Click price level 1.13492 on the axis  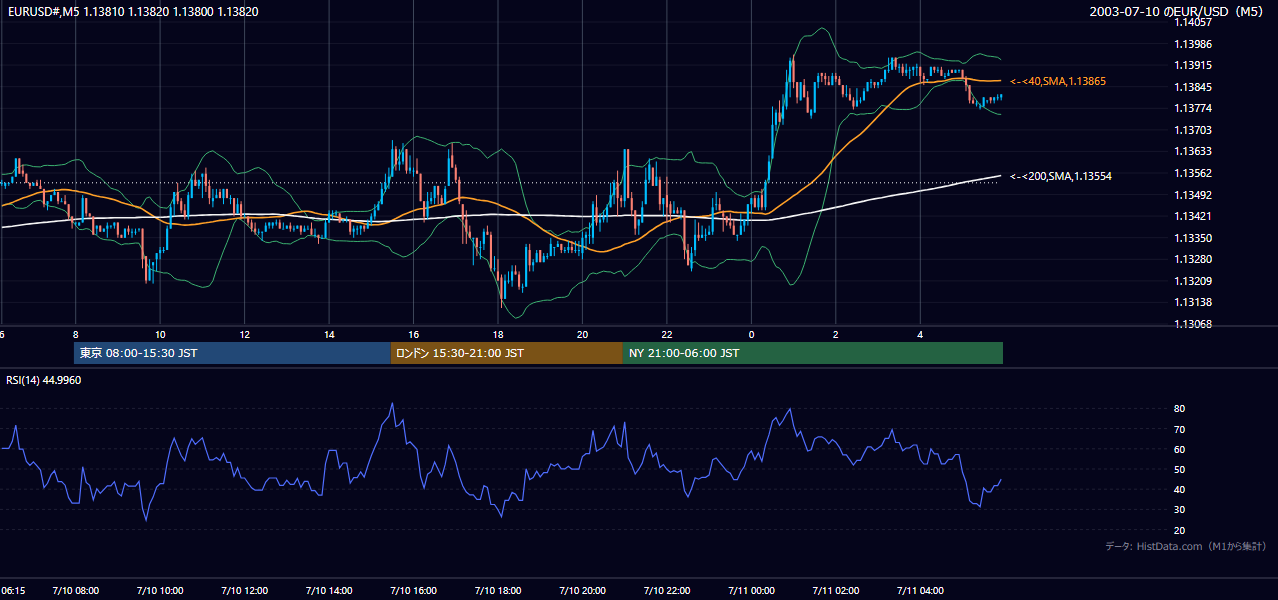coord(1194,195)
